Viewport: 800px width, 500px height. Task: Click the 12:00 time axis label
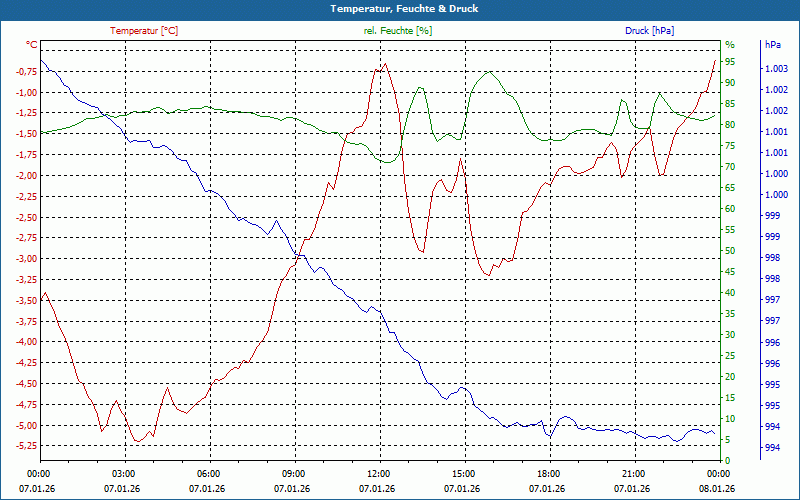(379, 473)
